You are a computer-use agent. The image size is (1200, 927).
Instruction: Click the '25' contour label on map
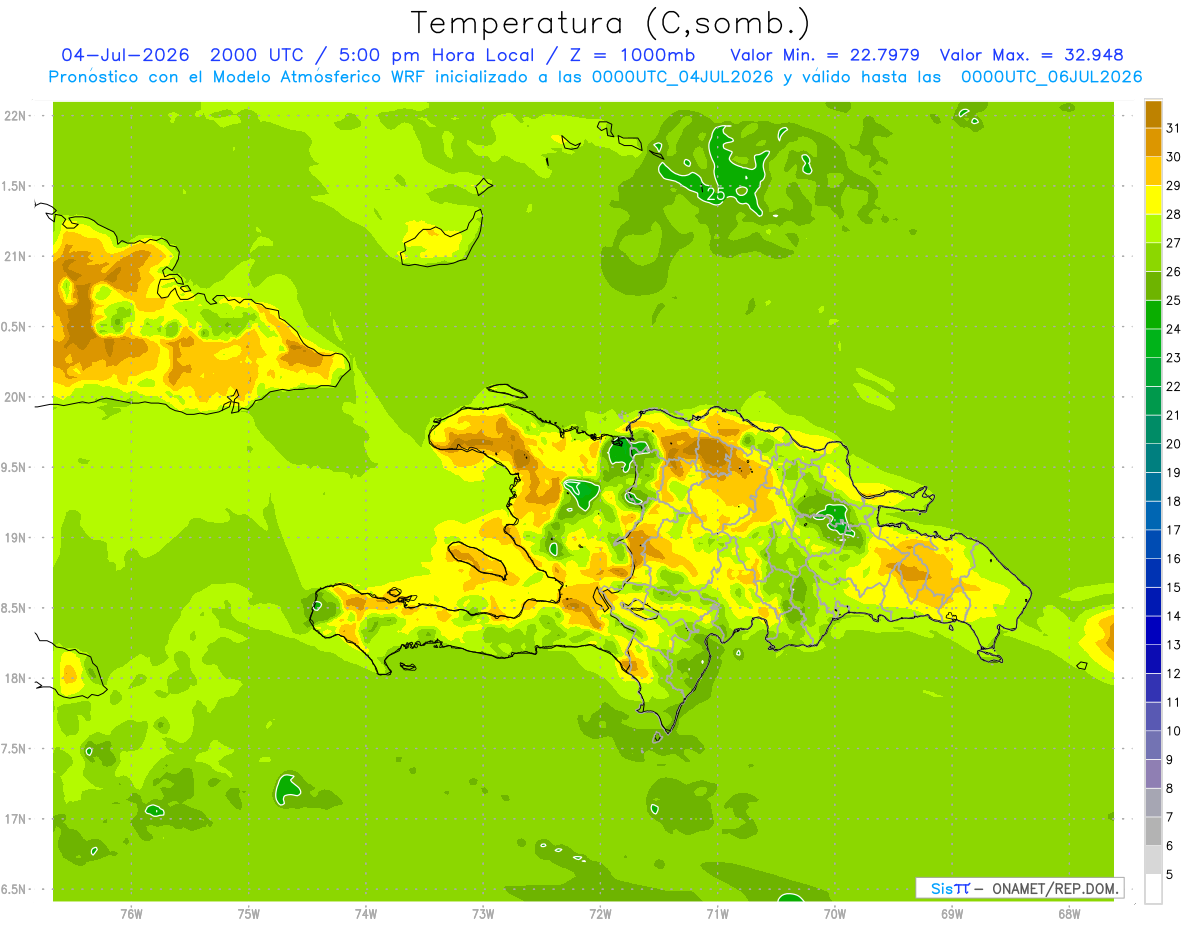click(716, 194)
